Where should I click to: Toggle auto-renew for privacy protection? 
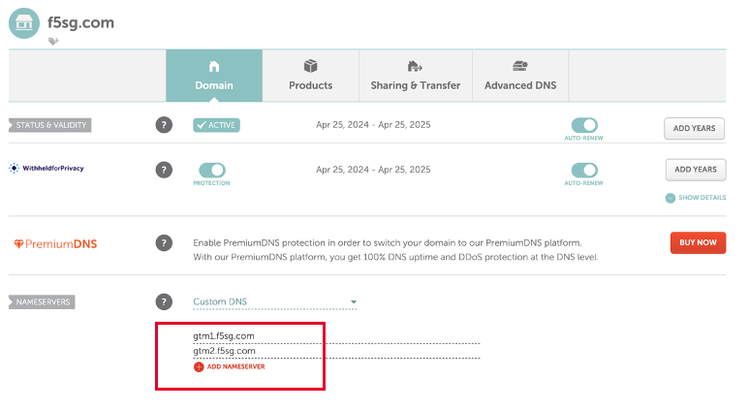[x=584, y=170]
